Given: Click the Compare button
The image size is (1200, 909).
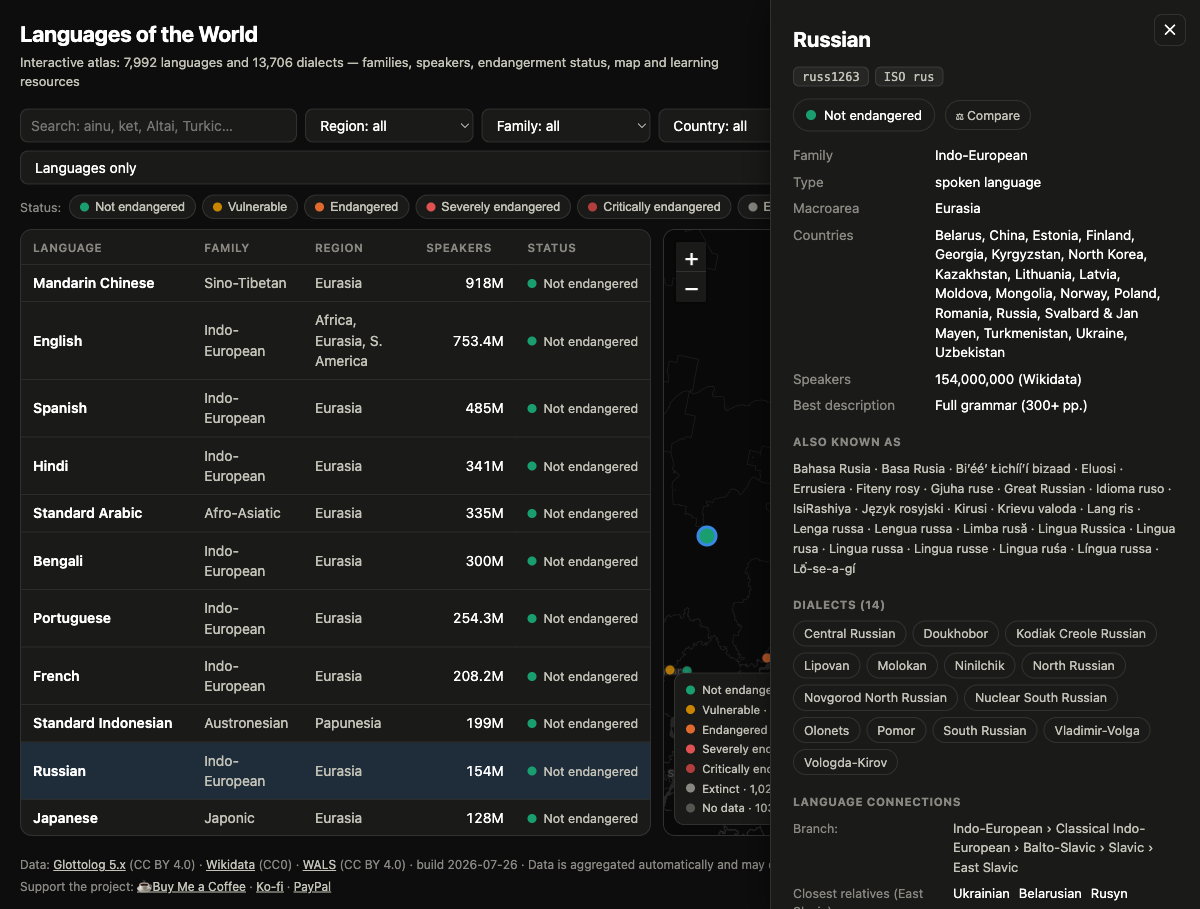Looking at the screenshot, I should click(x=988, y=115).
